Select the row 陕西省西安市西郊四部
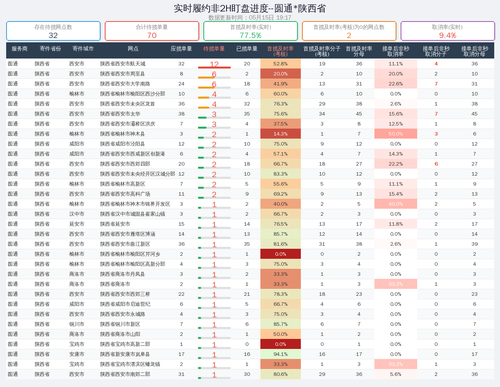The height and width of the screenshot is (387, 500). click(x=250, y=164)
